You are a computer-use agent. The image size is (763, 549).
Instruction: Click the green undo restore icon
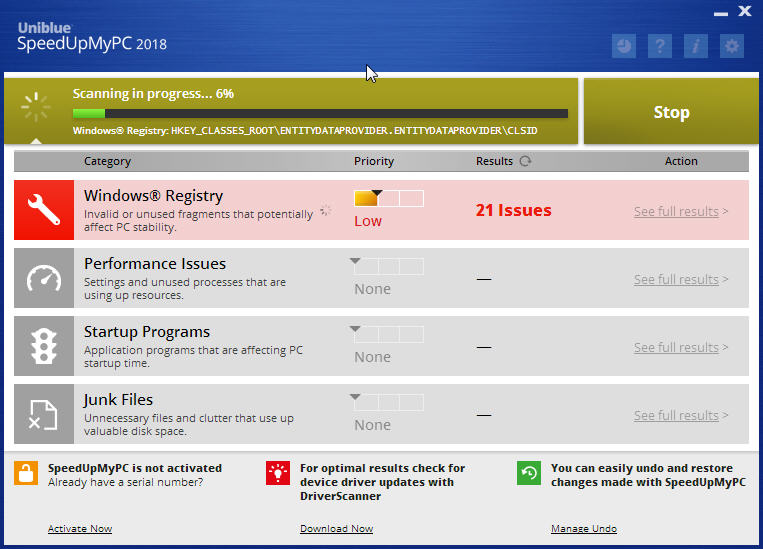529,473
